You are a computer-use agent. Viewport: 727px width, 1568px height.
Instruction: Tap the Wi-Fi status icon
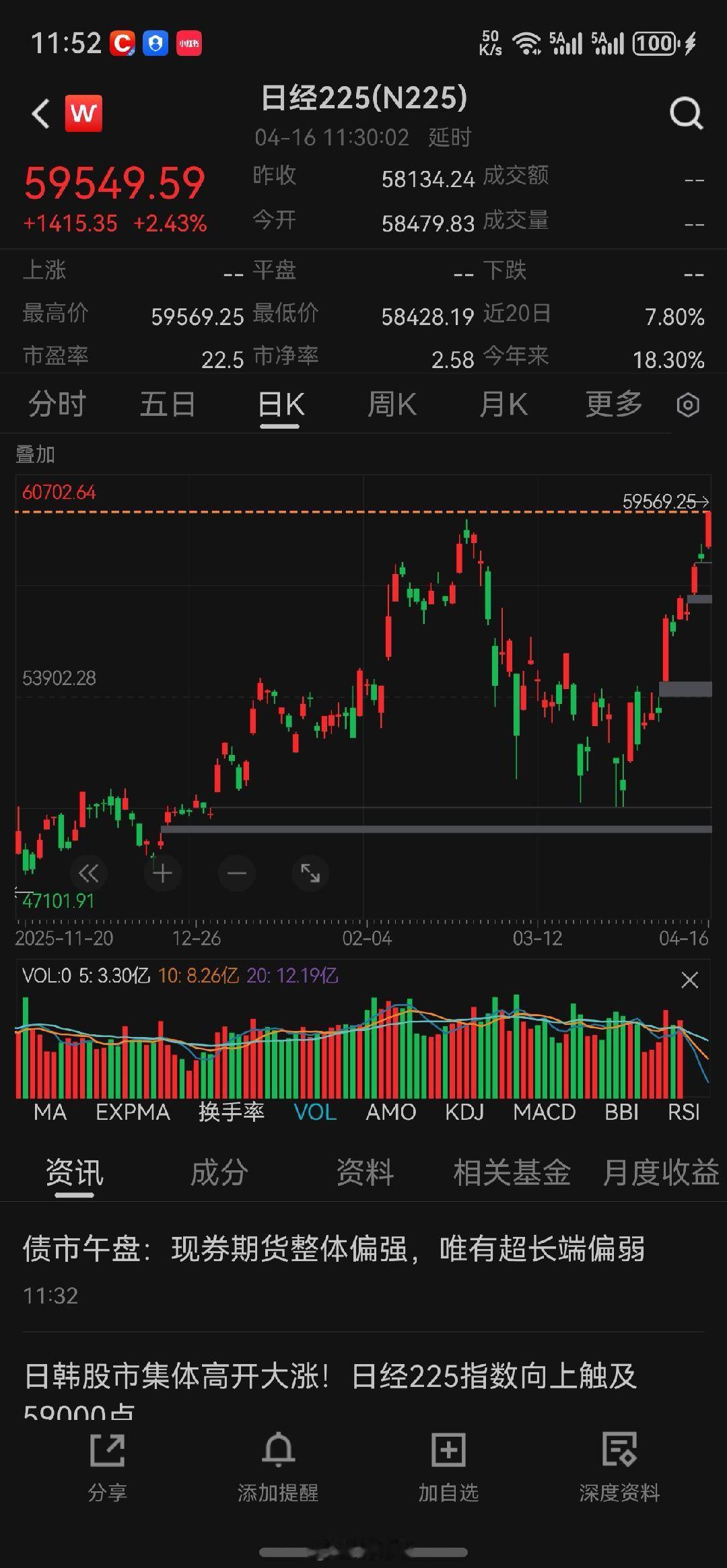[526, 44]
